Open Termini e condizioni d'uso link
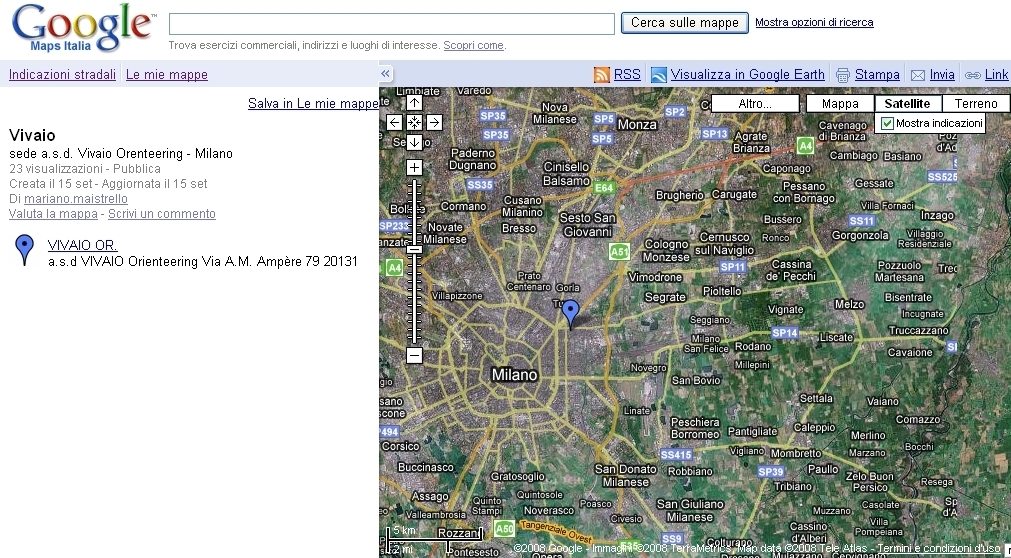The height and width of the screenshot is (558, 1011). 938,548
